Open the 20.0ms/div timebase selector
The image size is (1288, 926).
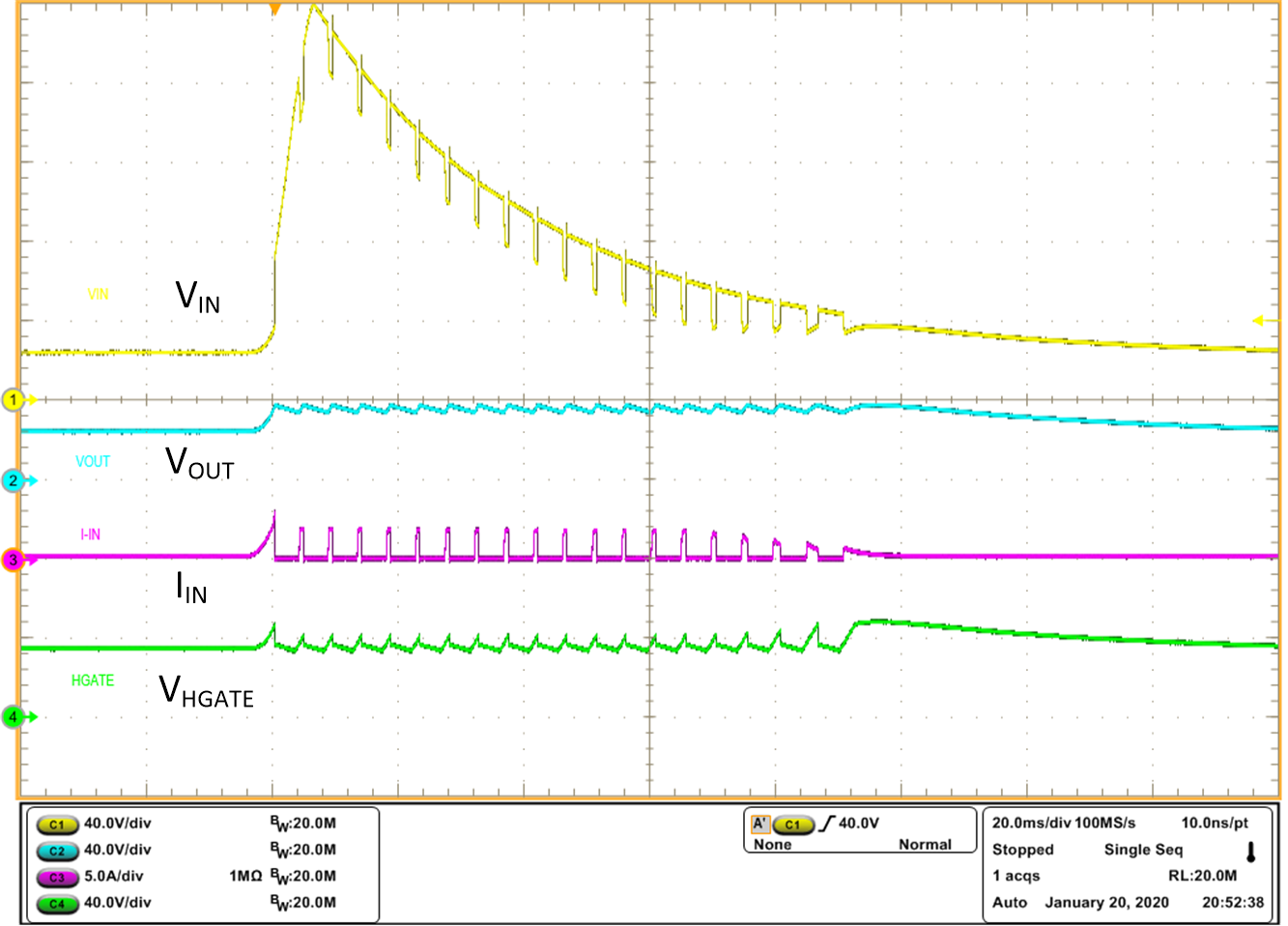coord(1030,823)
